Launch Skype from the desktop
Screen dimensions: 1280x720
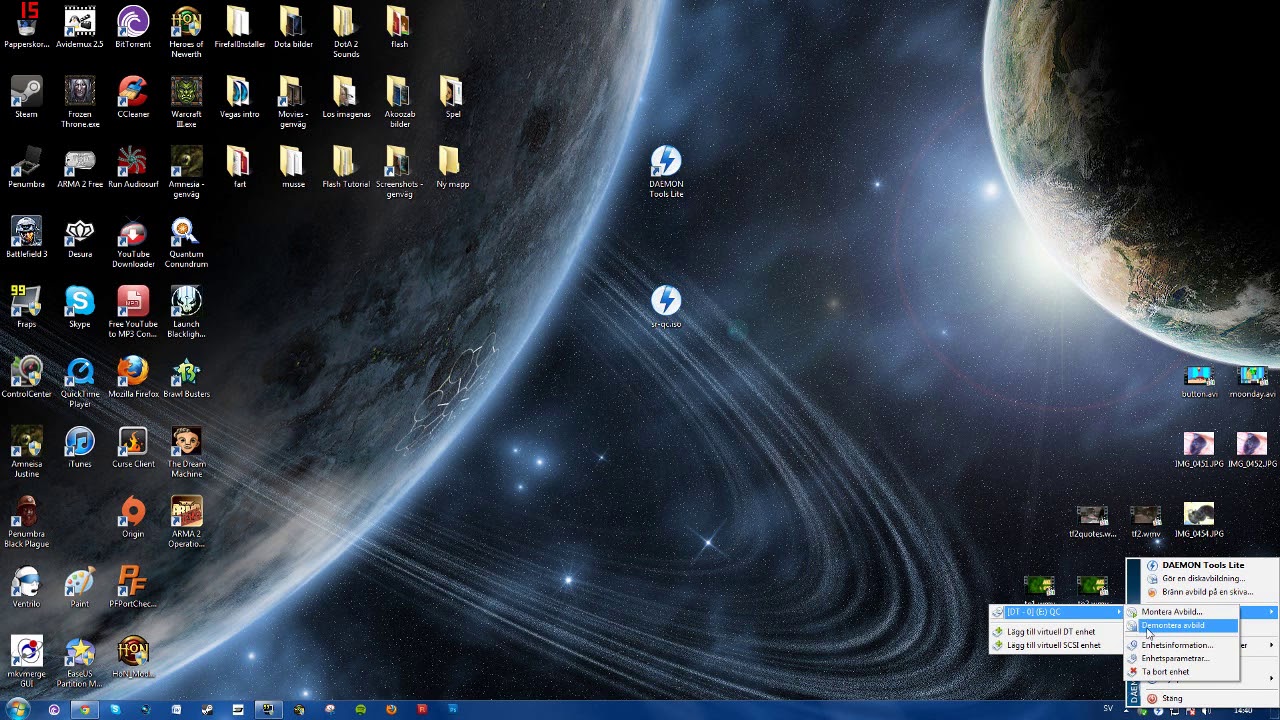coord(79,307)
